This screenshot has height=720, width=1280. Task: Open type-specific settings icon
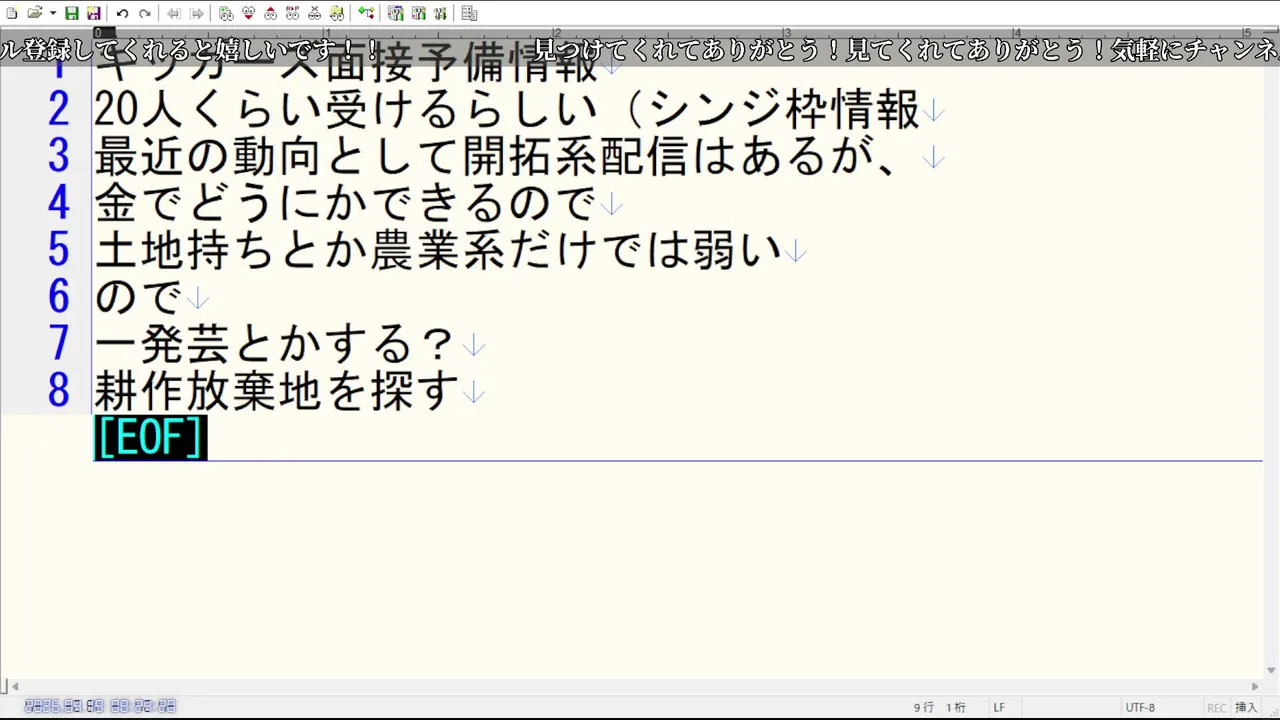(418, 13)
